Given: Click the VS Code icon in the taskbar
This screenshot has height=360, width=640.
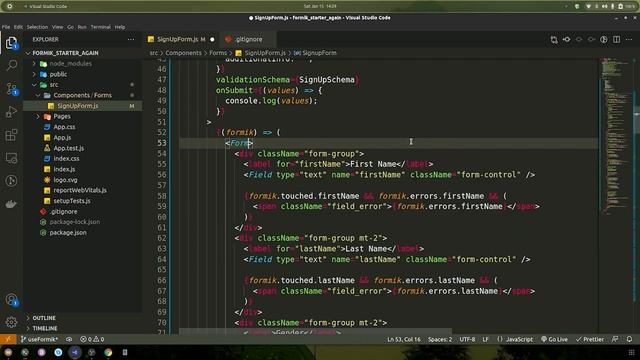Looking at the screenshot, I should coord(75,352).
